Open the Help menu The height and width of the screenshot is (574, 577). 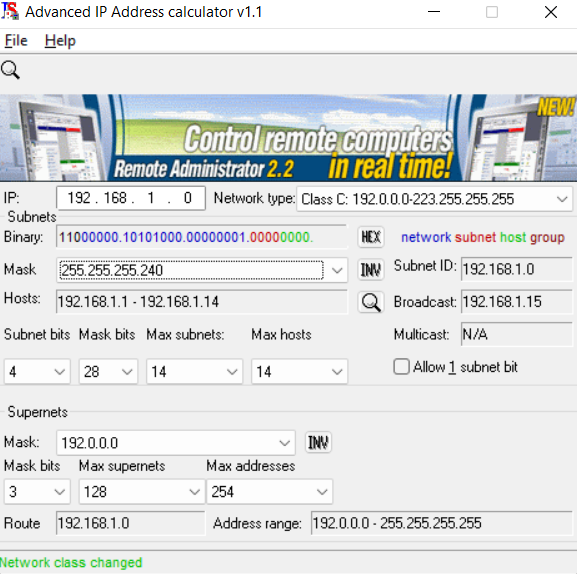60,40
